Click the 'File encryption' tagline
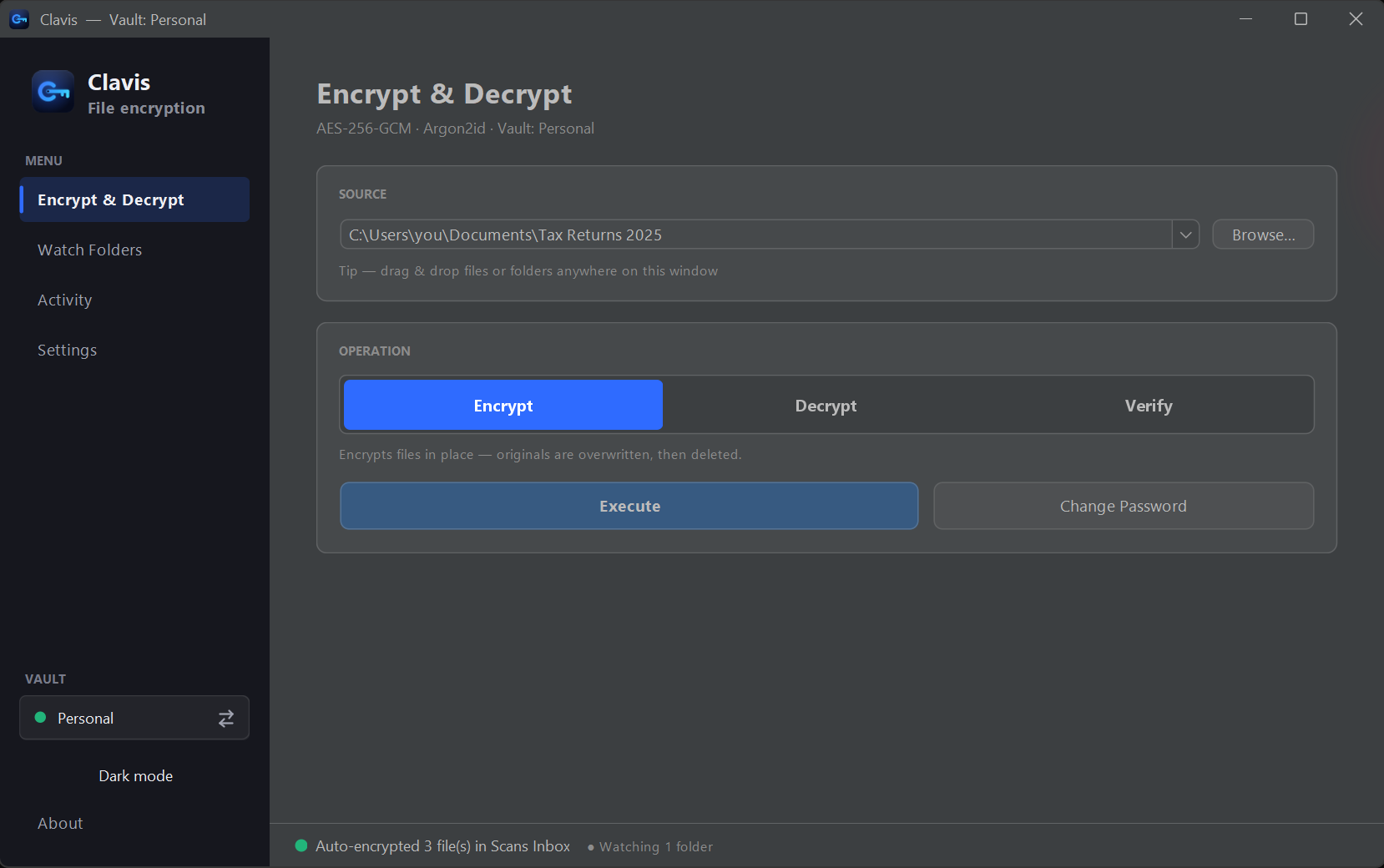This screenshot has width=1384, height=868. pos(146,108)
